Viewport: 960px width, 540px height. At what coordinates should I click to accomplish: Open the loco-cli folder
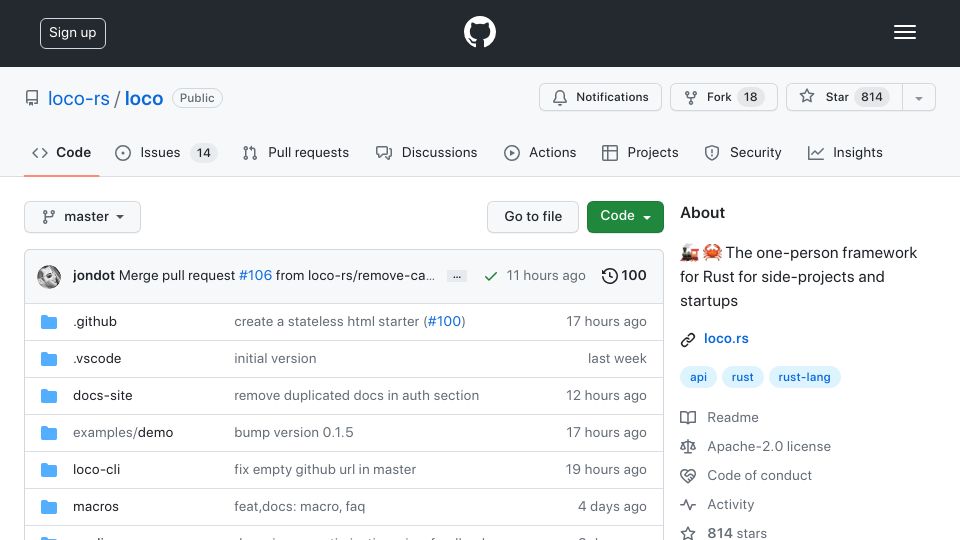(96, 470)
